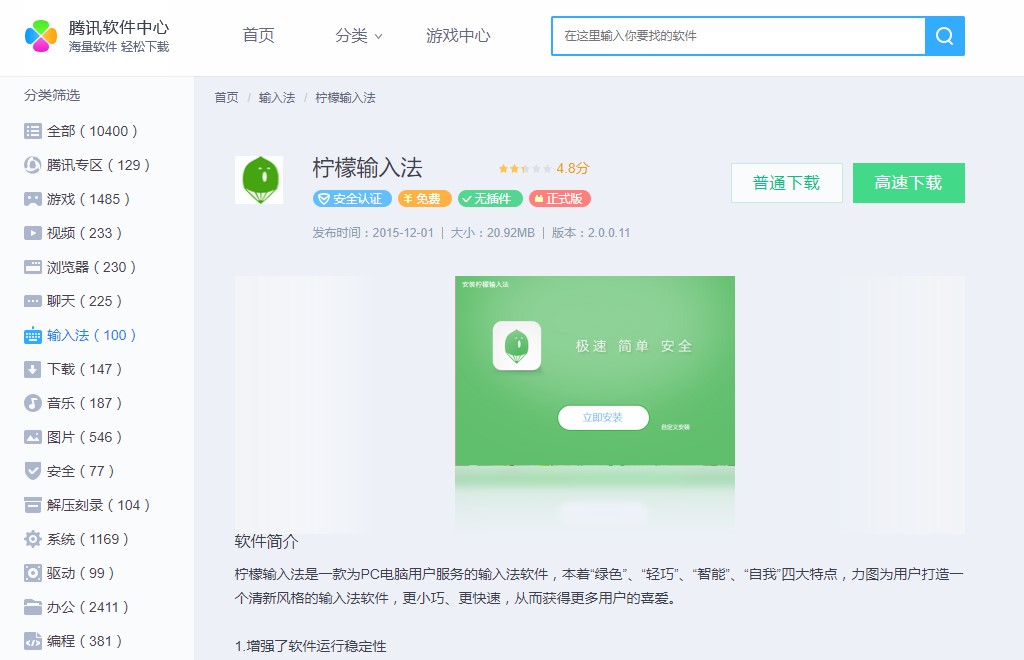Select the 输入法 category icon in sidebar
This screenshot has height=660, width=1024.
[x=32, y=335]
